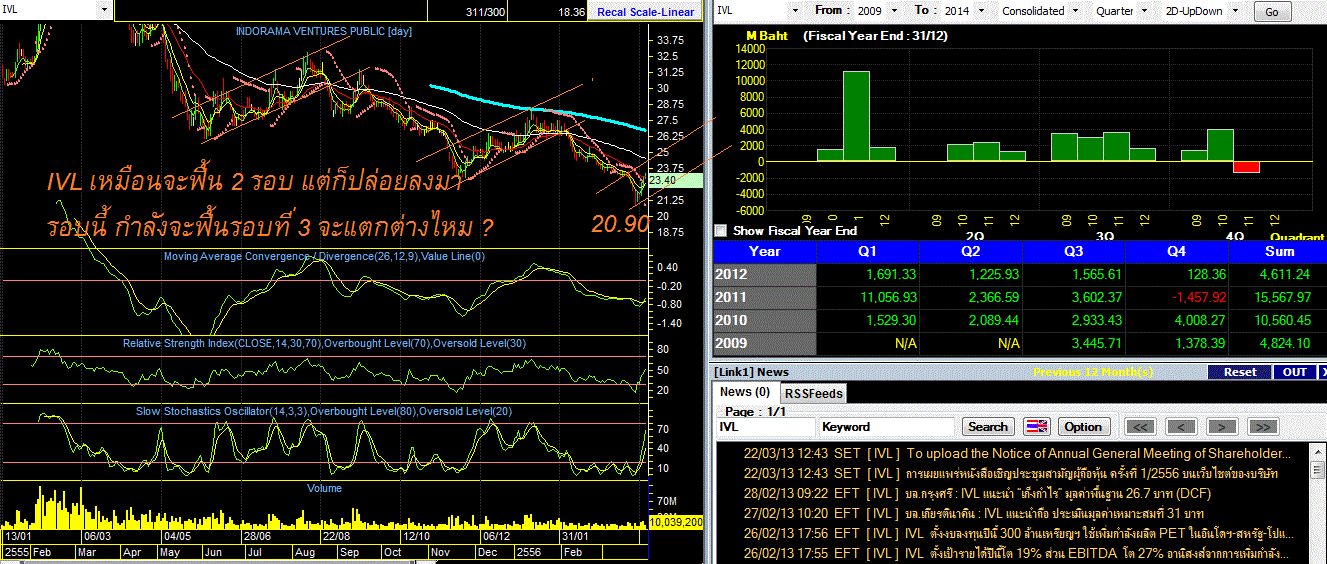Image resolution: width=1327 pixels, height=564 pixels.
Task: Open news about uploading Notice of Annual General Meeting
Action: (x=1017, y=453)
